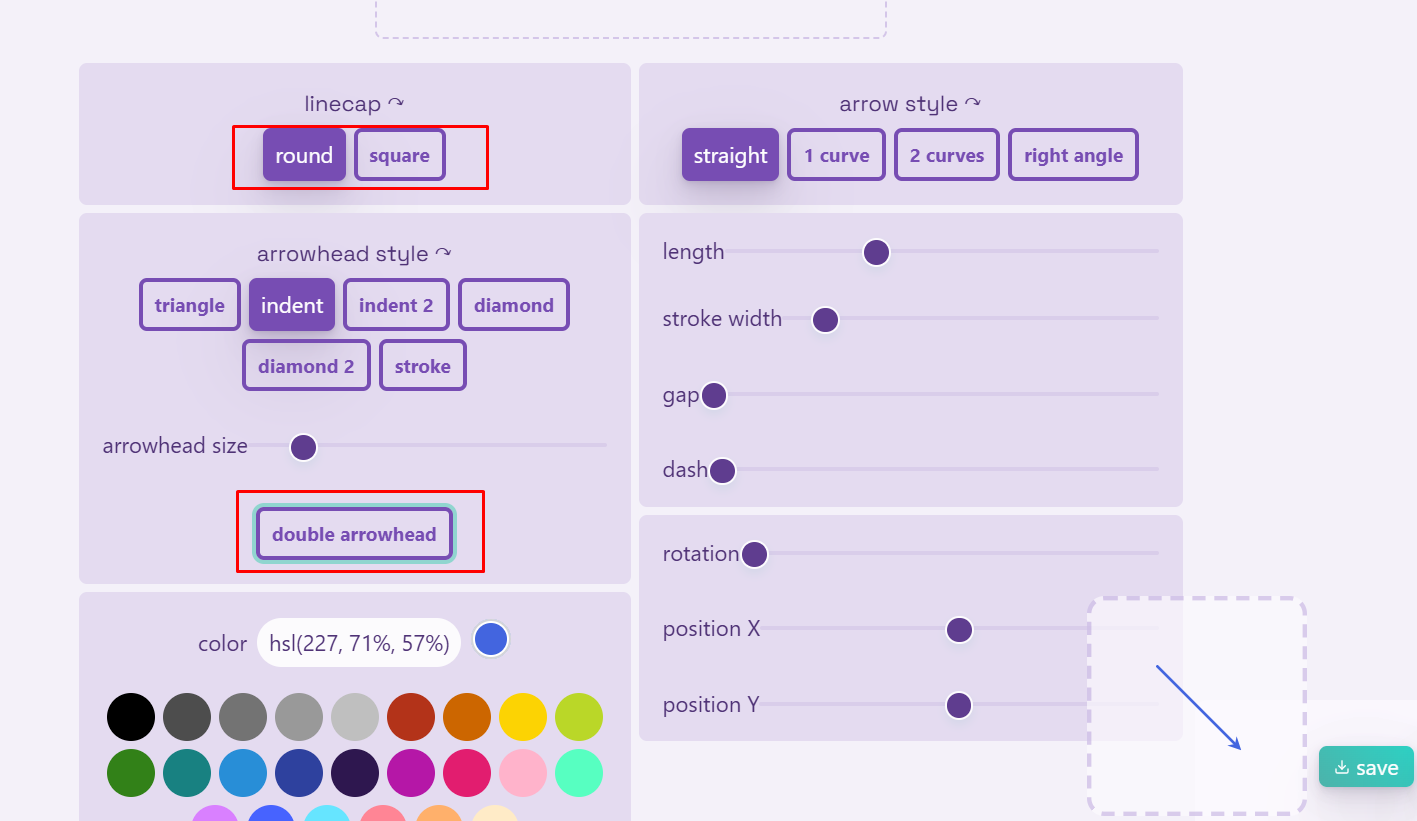Click the rotation slider handle
1417x821 pixels.
pyautogui.click(x=754, y=554)
